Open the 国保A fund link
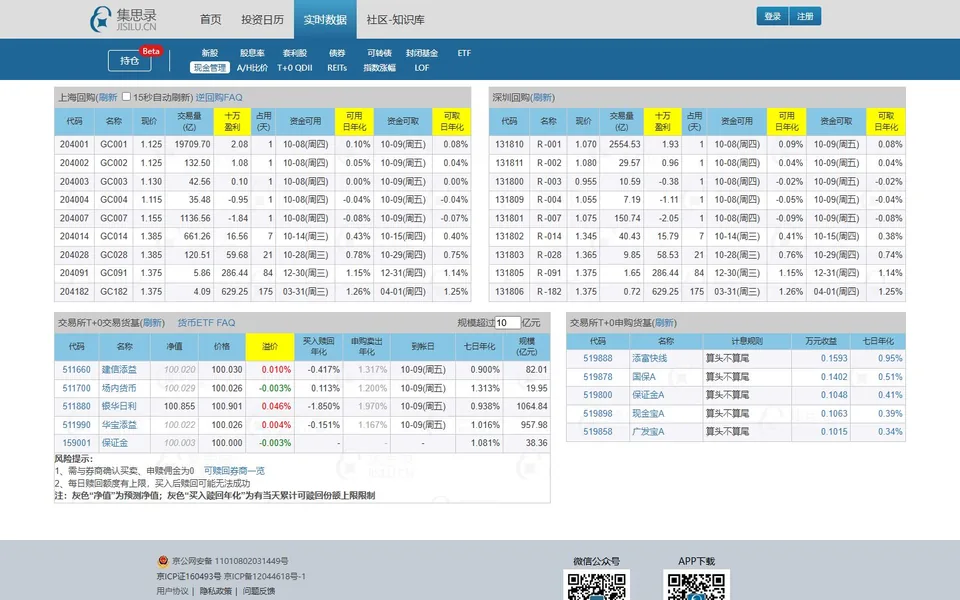This screenshot has height=600, width=960. (644, 377)
